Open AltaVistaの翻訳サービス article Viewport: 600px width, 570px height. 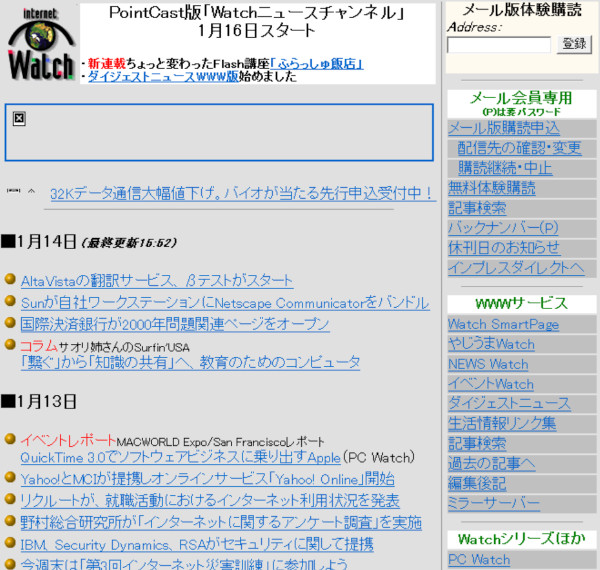click(157, 281)
